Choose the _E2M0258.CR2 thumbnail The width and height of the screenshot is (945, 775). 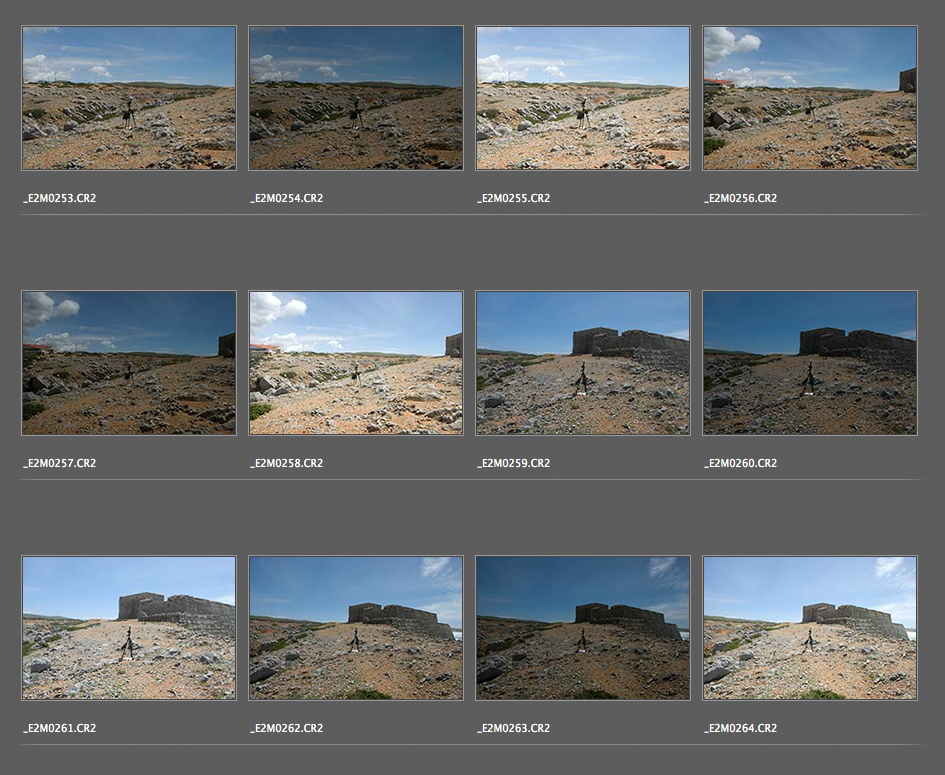point(356,363)
